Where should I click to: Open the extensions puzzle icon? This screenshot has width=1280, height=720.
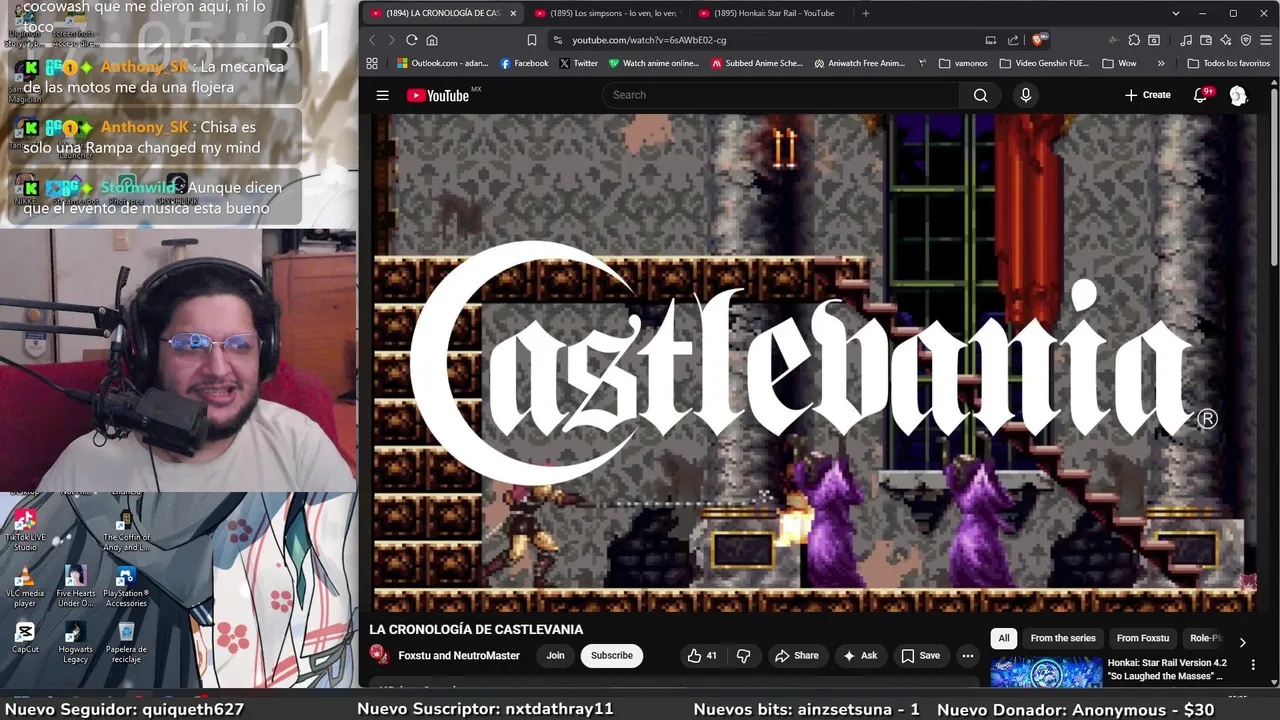point(1134,40)
